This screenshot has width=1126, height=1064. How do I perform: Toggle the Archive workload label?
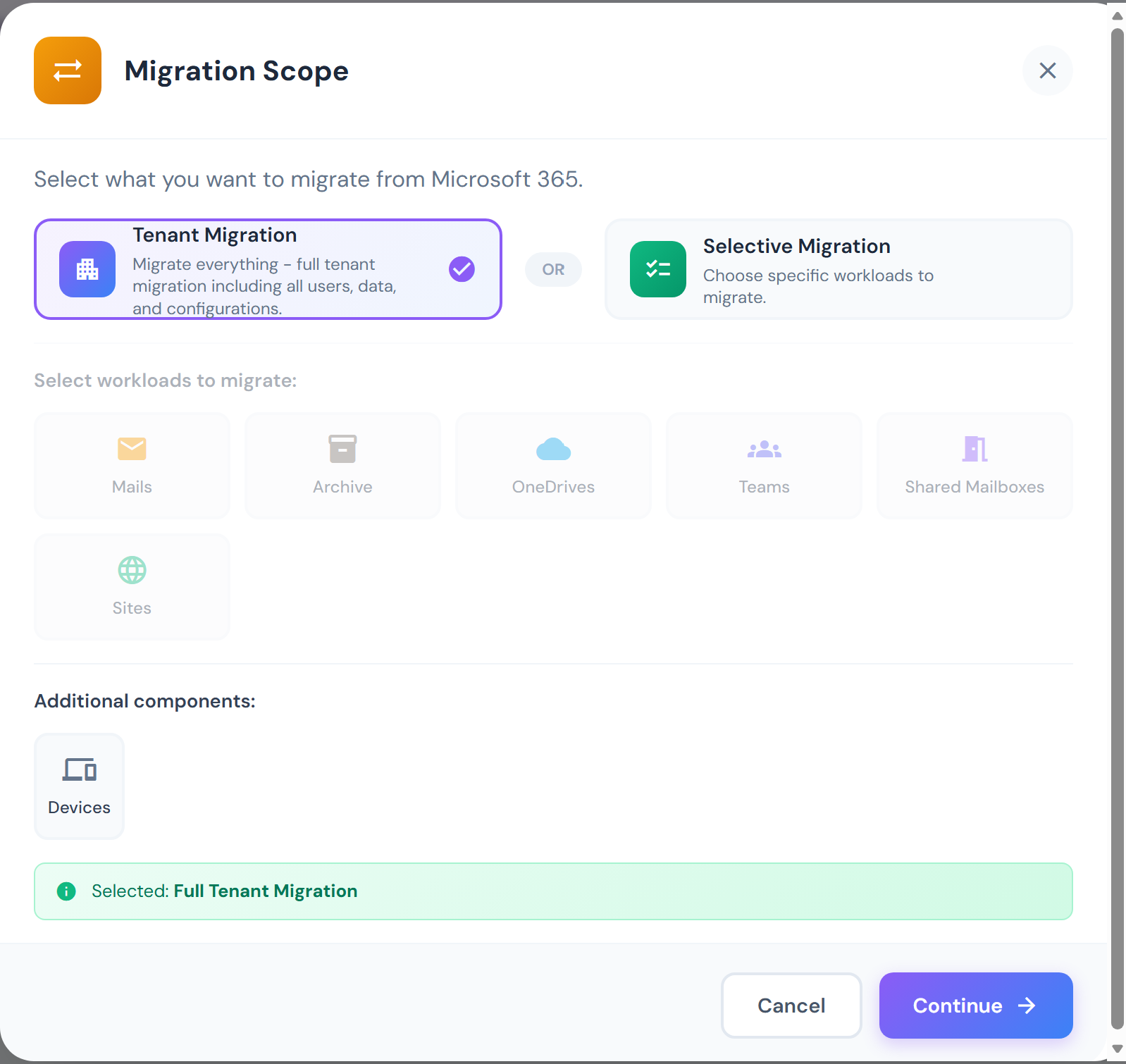pyautogui.click(x=342, y=487)
